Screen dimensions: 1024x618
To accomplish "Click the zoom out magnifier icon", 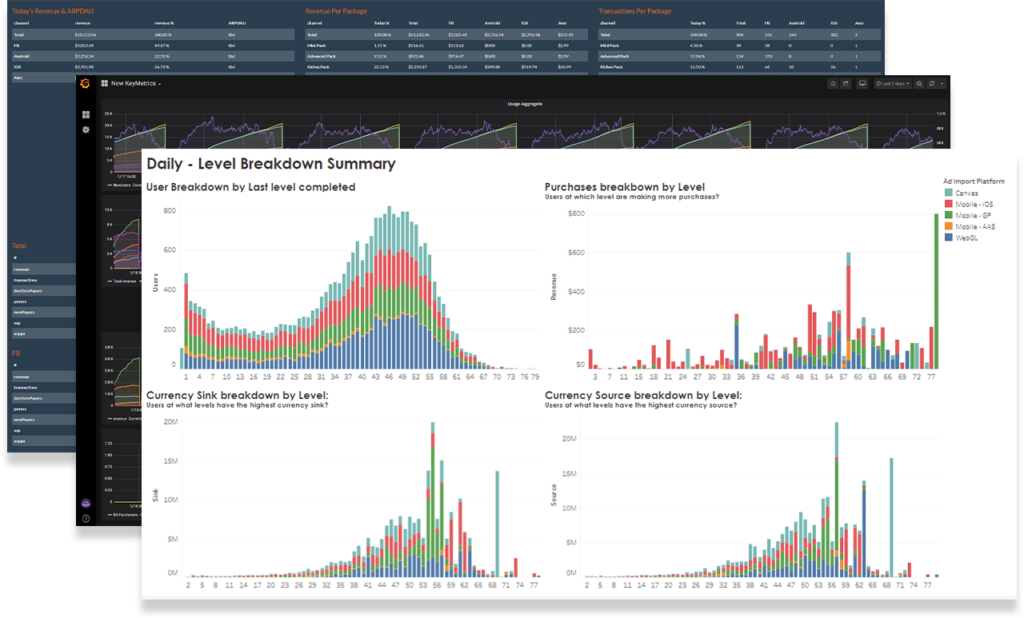I will (x=920, y=84).
